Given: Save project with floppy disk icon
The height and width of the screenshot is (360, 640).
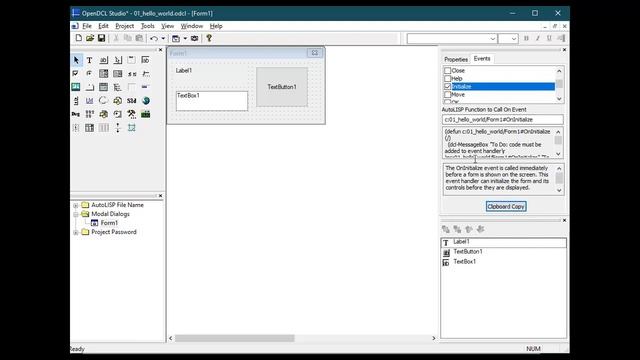Looking at the screenshot, I should pyautogui.click(x=101, y=38).
